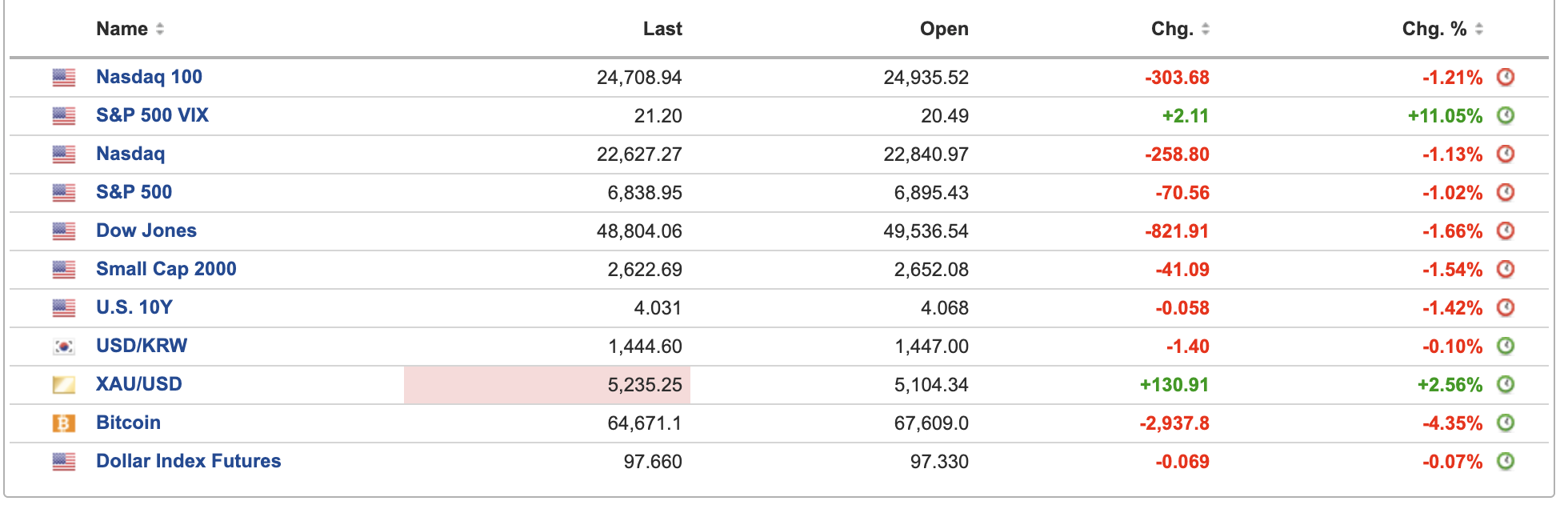Click the green clock icon for S&P 500 VIX
The height and width of the screenshot is (509, 1568).
click(x=1506, y=115)
